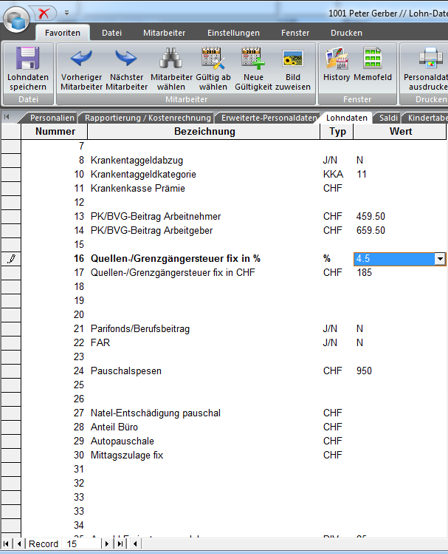The width and height of the screenshot is (448, 554).
Task: Click the KKA type cell in row 10
Action: click(333, 174)
